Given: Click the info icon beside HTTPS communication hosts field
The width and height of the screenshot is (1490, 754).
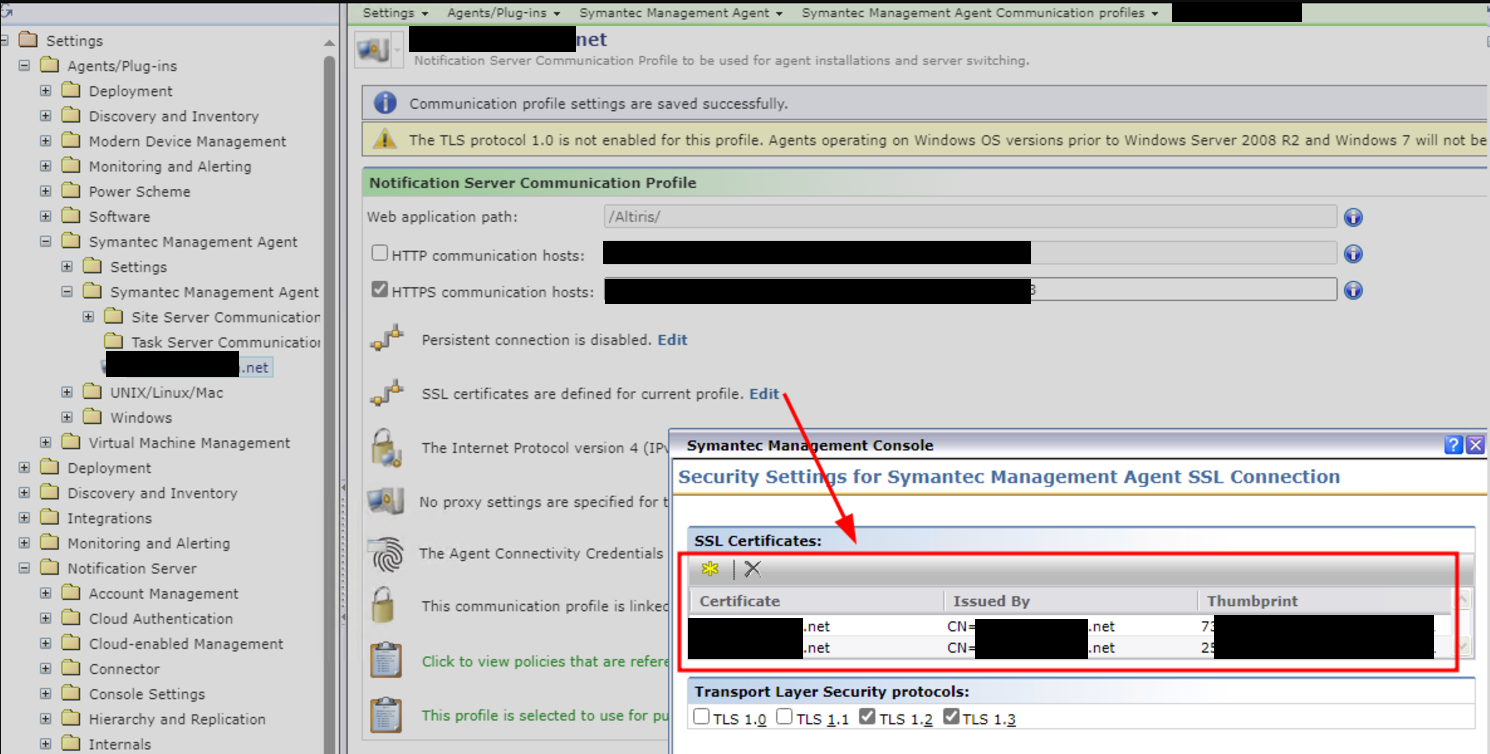Looking at the screenshot, I should [1353, 290].
